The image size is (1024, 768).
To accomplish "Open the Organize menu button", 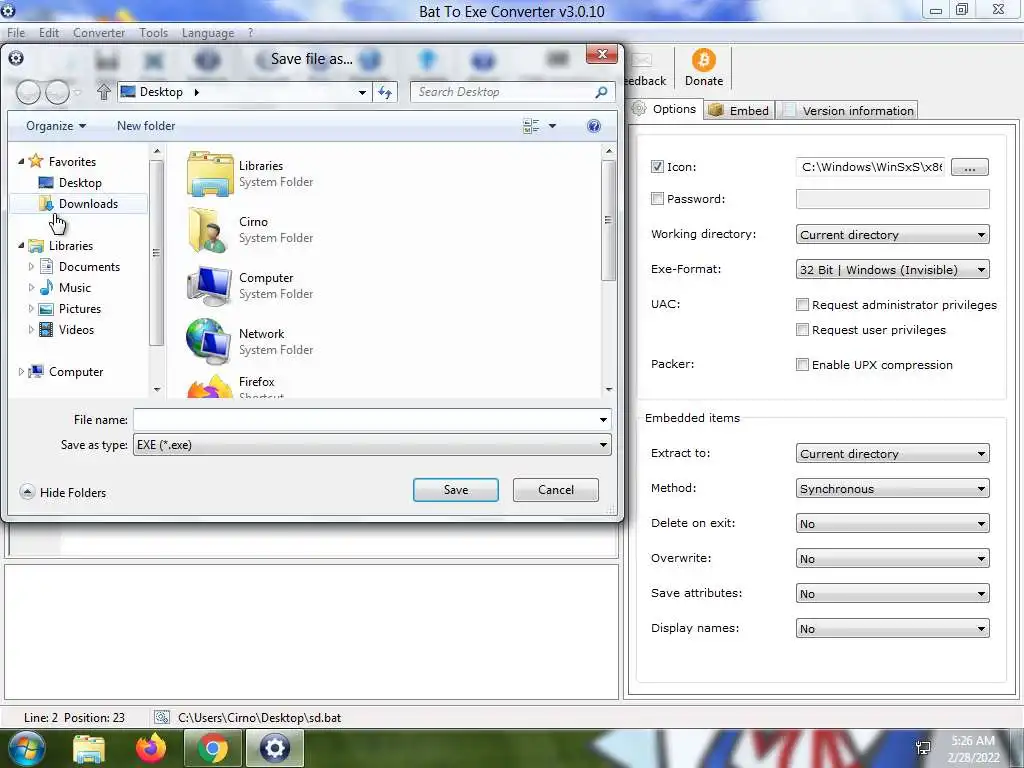I will coord(56,126).
